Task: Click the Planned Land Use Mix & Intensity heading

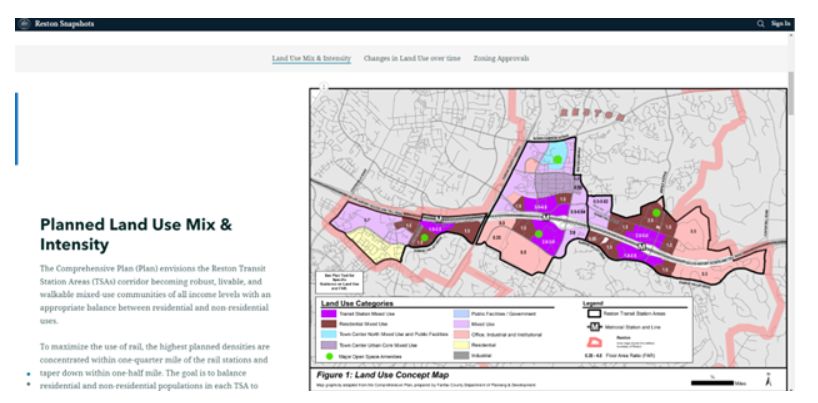Action: coord(135,234)
